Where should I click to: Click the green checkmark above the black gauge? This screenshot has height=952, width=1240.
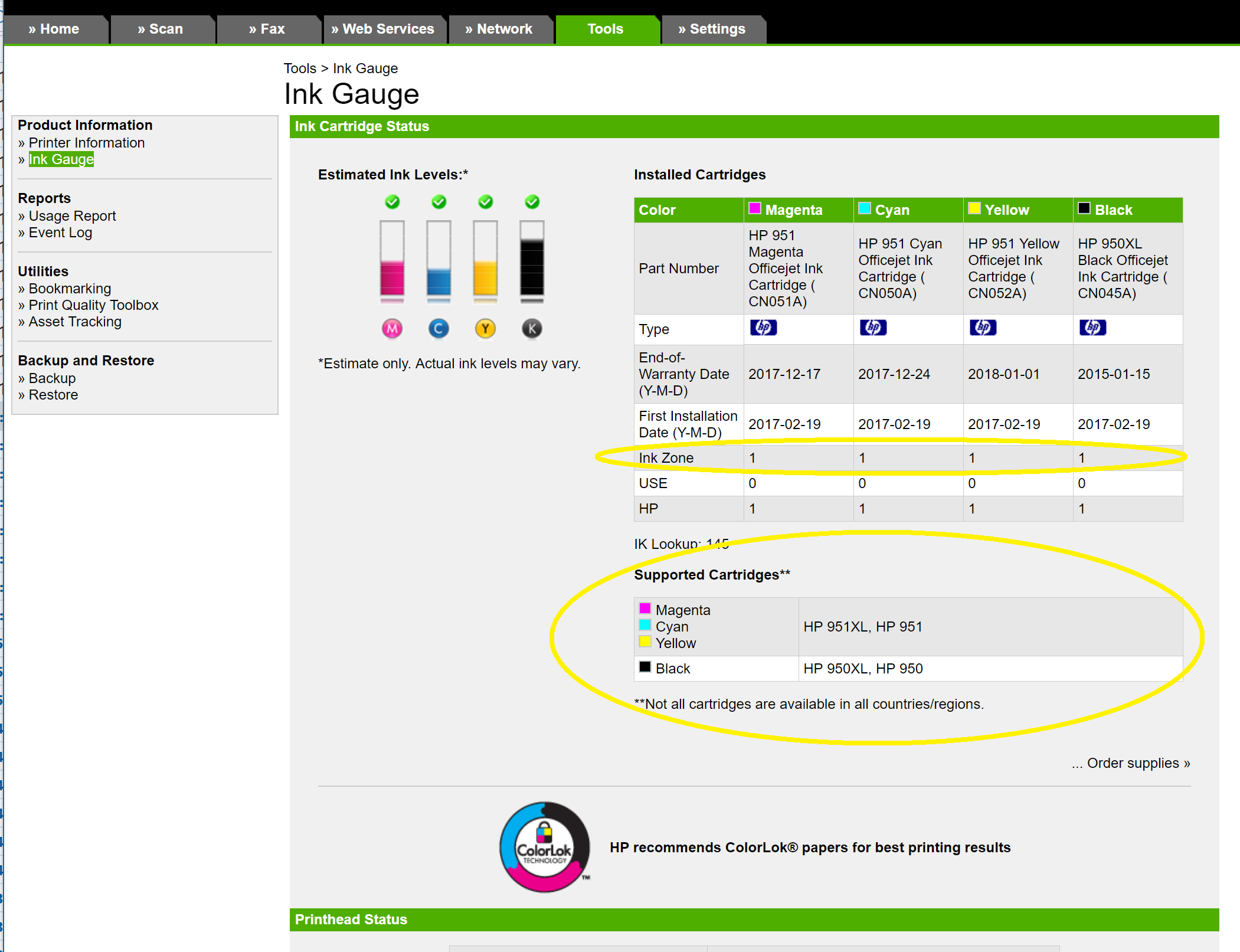[x=532, y=202]
